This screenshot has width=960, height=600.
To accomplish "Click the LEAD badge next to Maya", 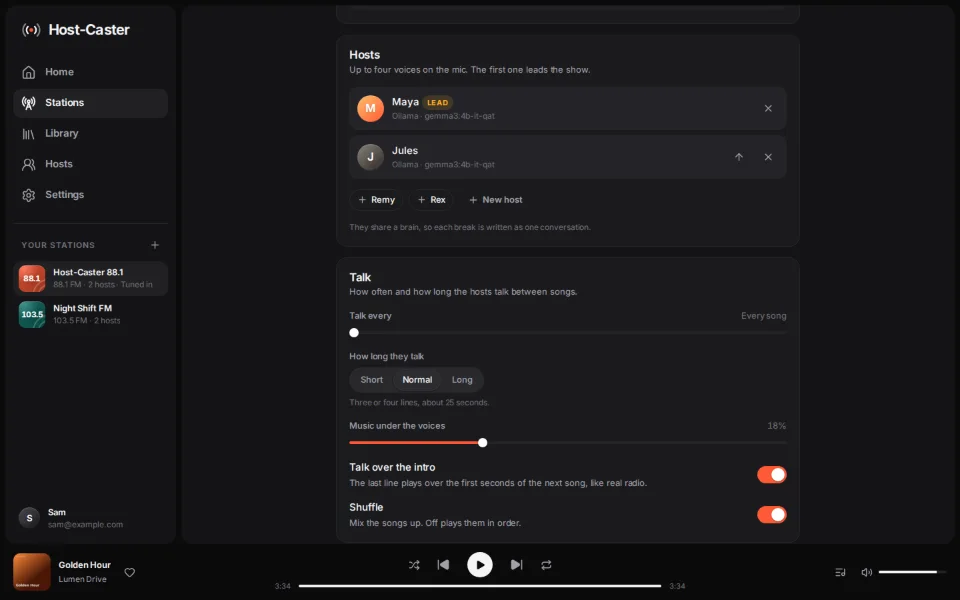I will [x=438, y=103].
